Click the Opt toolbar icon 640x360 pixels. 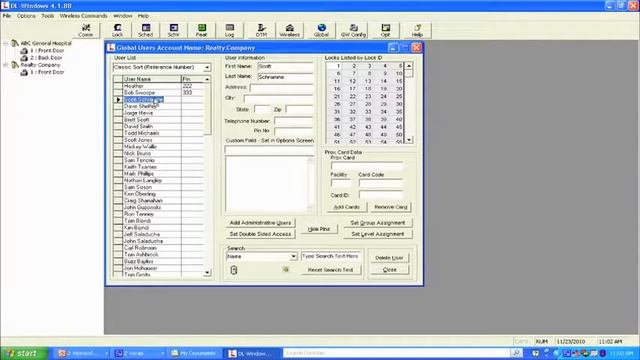click(385, 30)
